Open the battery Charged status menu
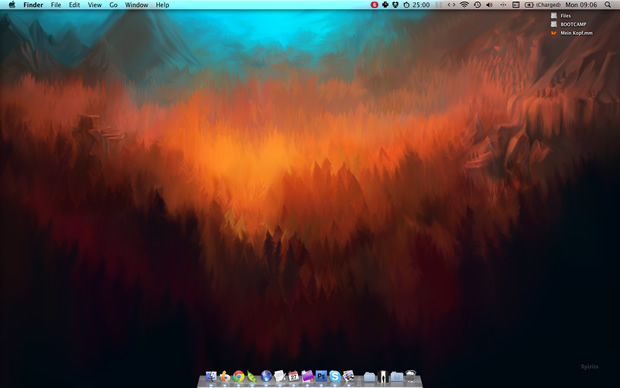The width and height of the screenshot is (620, 388). (x=544, y=5)
